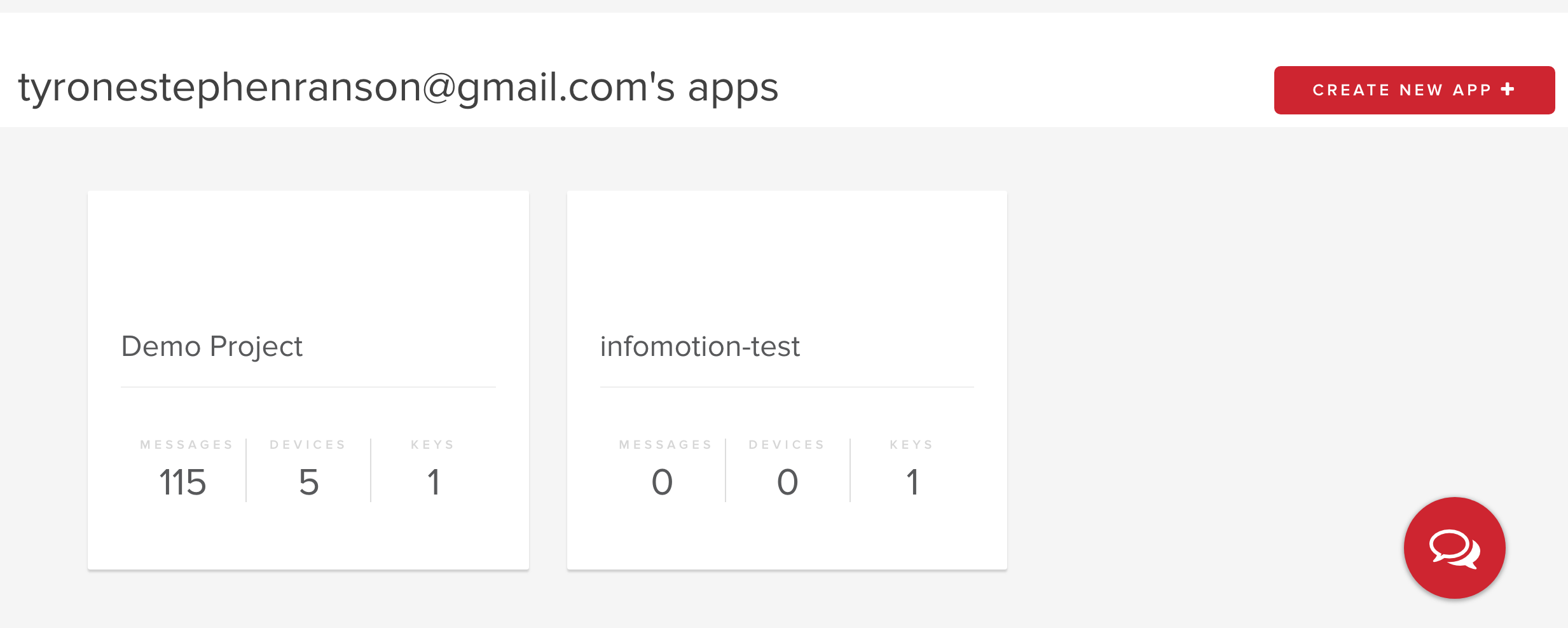Click the plus icon on Create New App

pyautogui.click(x=1508, y=90)
